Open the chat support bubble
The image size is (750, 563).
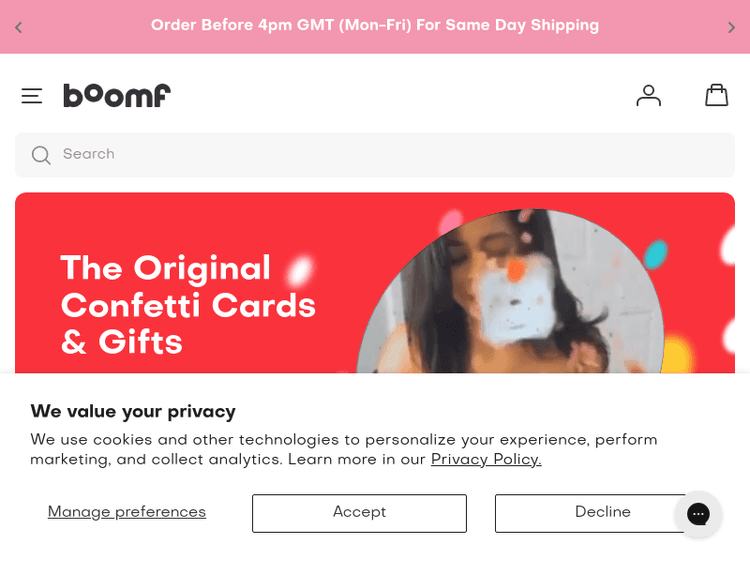point(698,514)
